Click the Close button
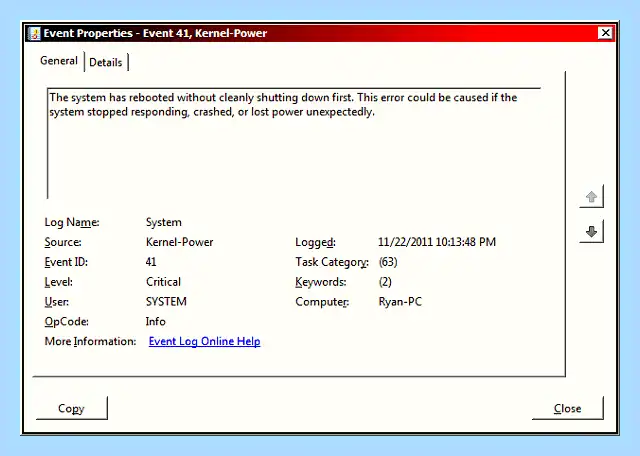 567,408
